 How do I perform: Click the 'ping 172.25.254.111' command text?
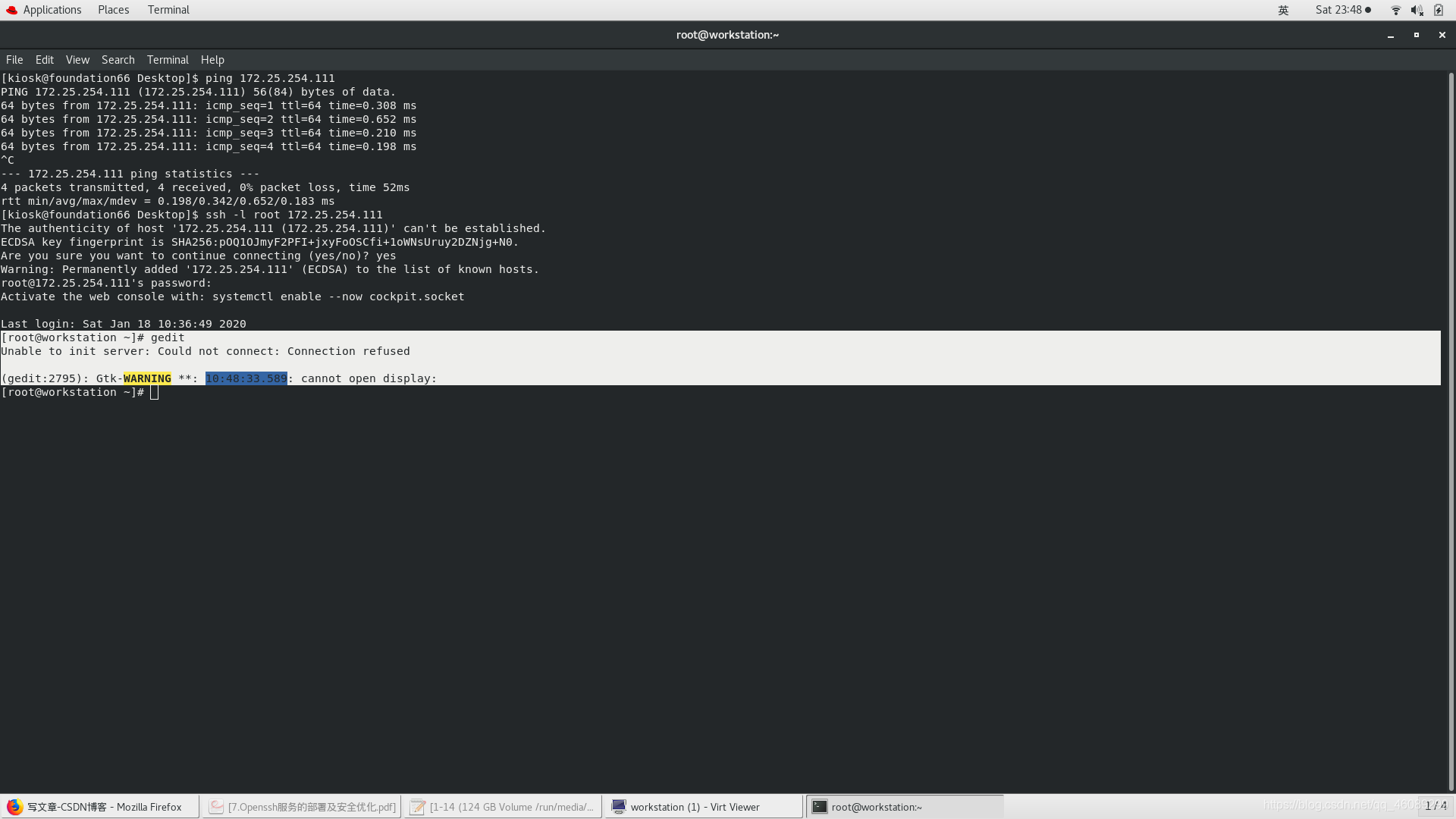point(270,78)
